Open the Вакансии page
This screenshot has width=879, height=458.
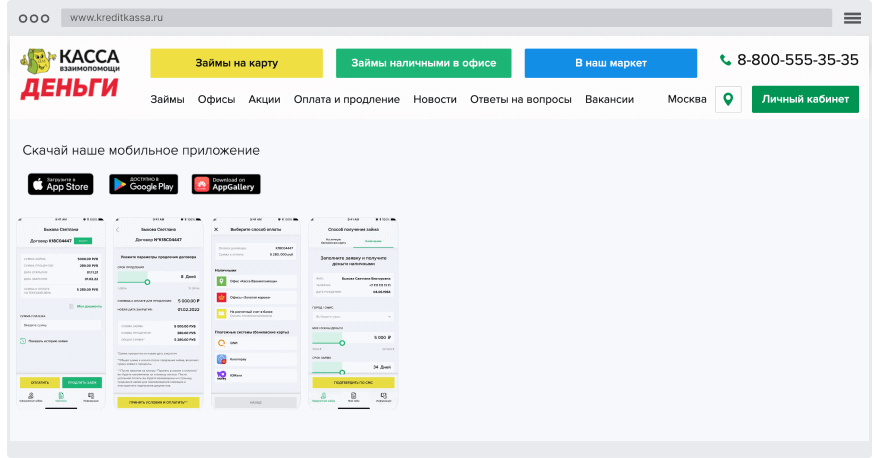tap(609, 99)
